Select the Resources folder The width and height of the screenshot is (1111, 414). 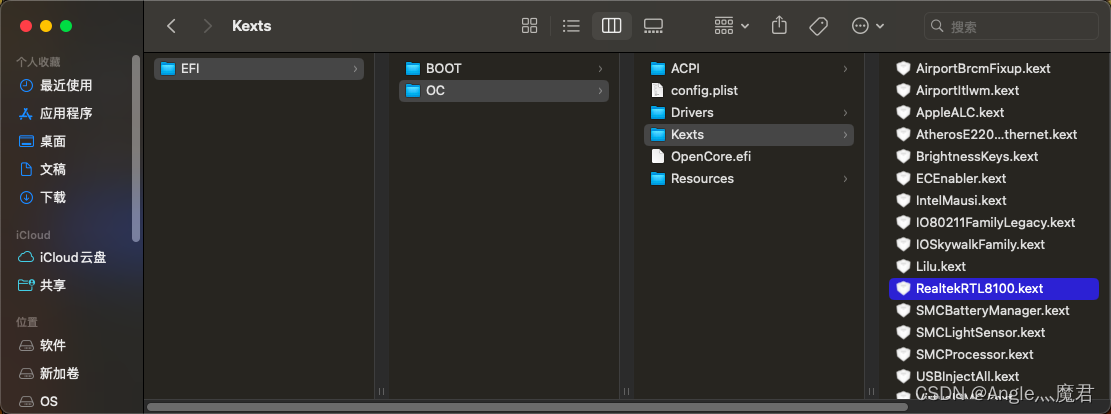click(749, 179)
